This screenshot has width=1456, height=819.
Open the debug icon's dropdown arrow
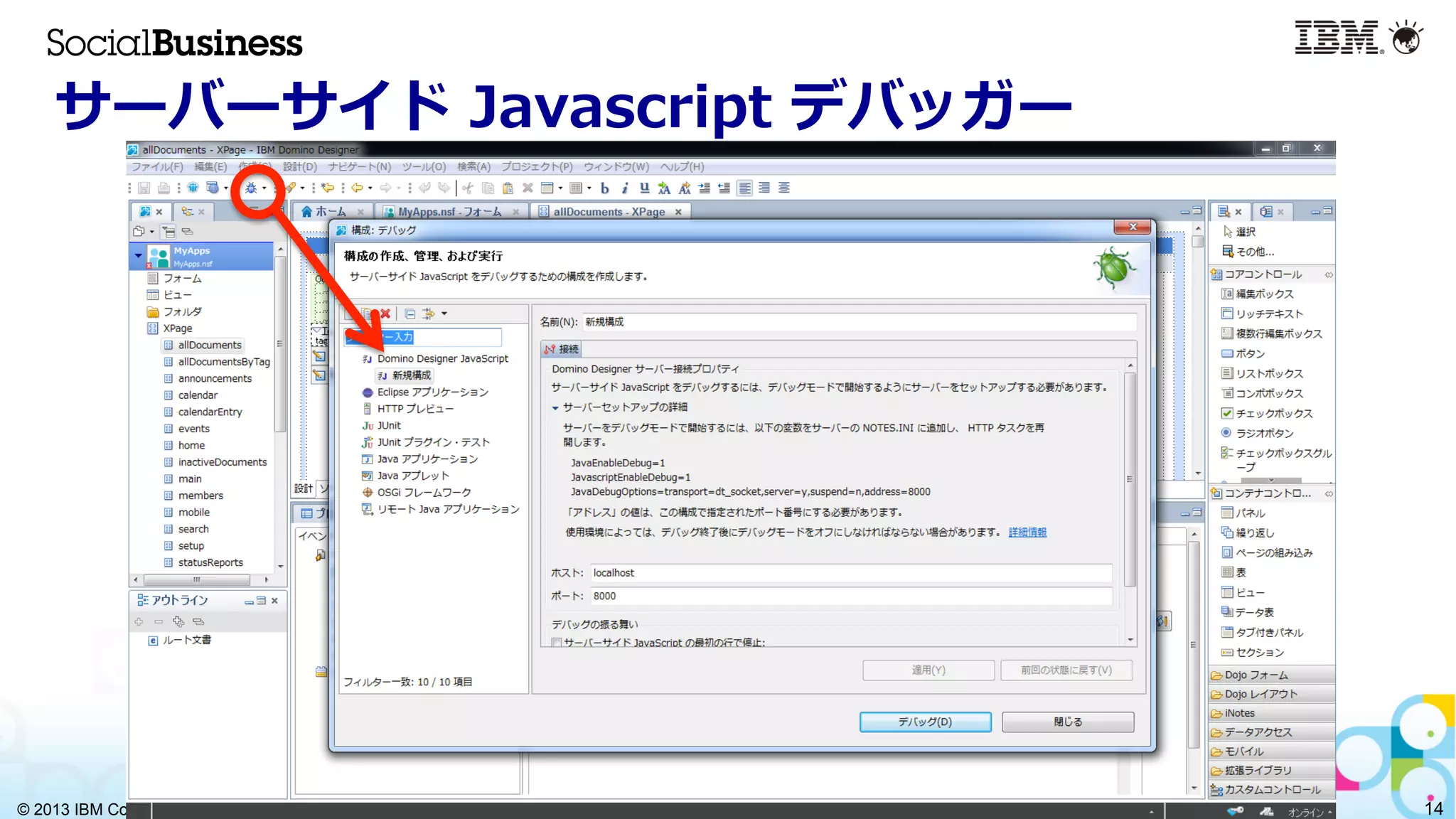[x=264, y=188]
